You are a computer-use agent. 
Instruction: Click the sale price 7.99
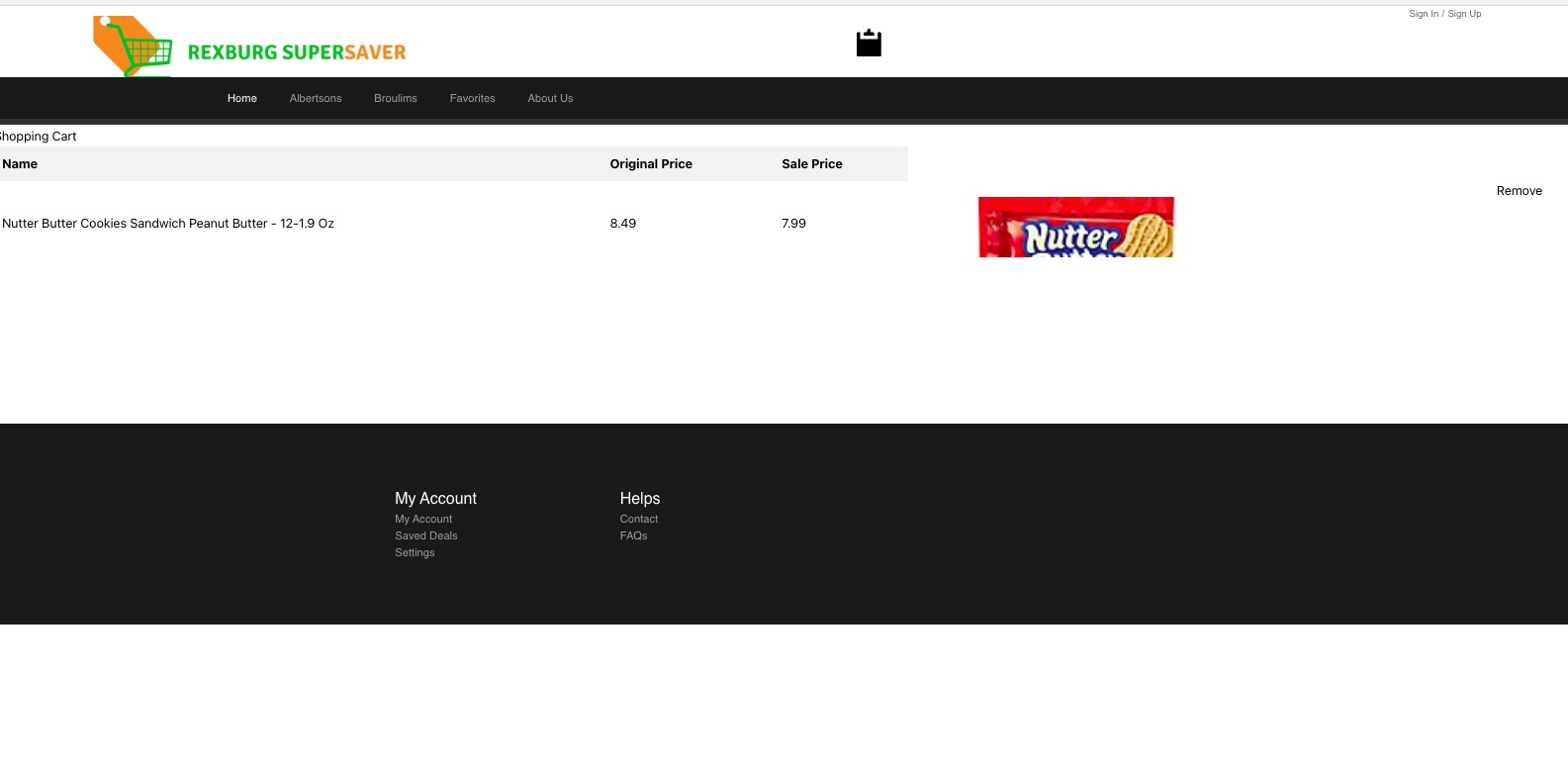point(794,224)
